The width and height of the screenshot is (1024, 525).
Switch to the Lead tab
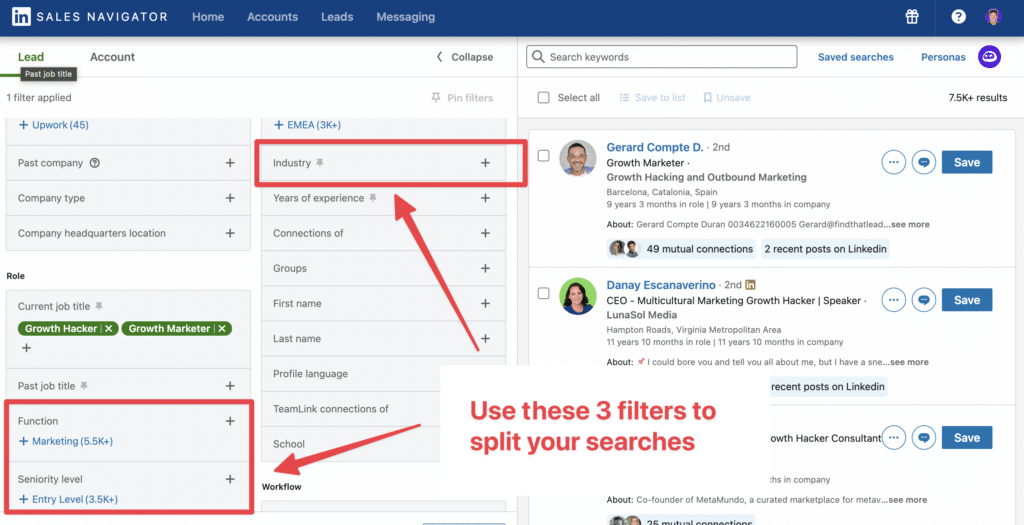tap(31, 57)
